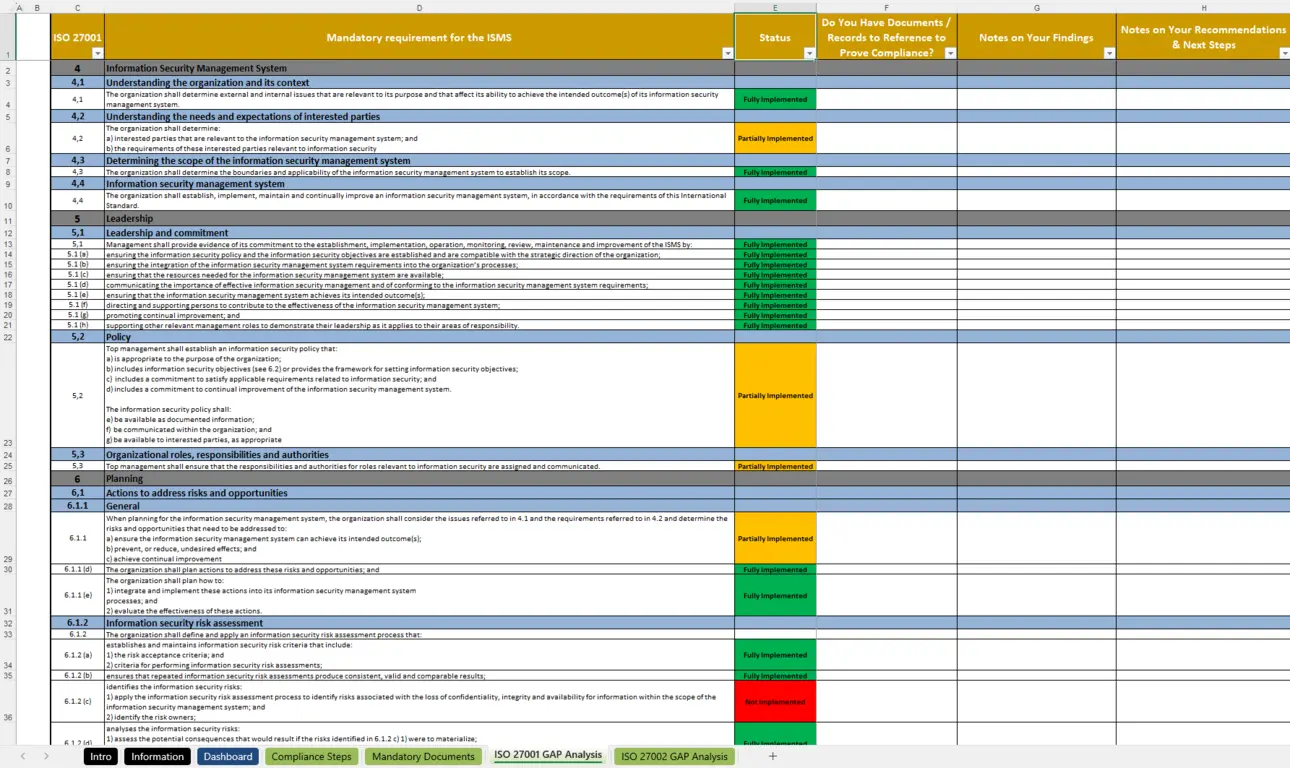This screenshot has width=1290, height=768.
Task: Add a new worksheet with the plus button
Action: [772, 756]
